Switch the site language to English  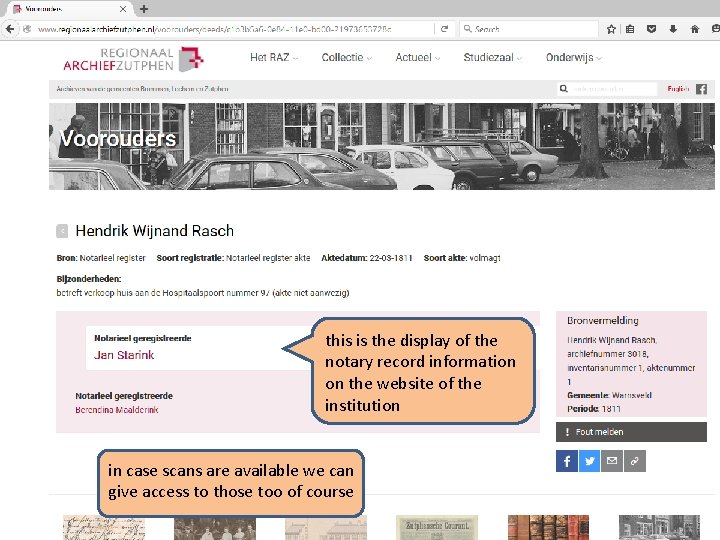[678, 89]
